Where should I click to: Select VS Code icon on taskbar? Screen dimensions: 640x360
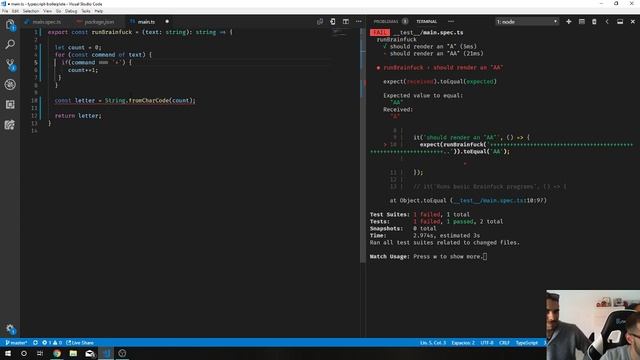(106, 353)
